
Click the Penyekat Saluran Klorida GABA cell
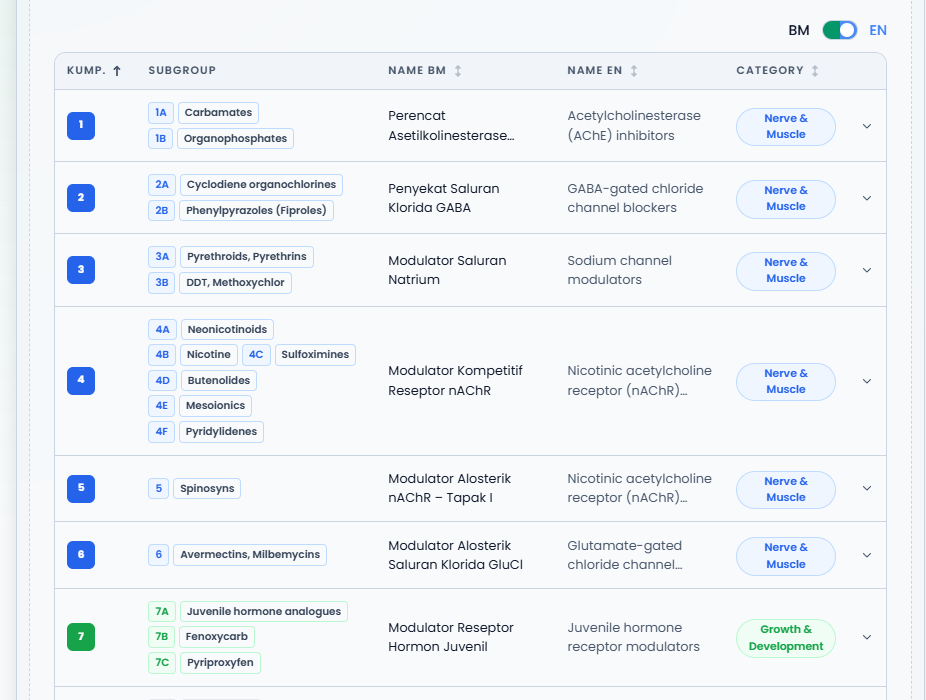[444, 198]
